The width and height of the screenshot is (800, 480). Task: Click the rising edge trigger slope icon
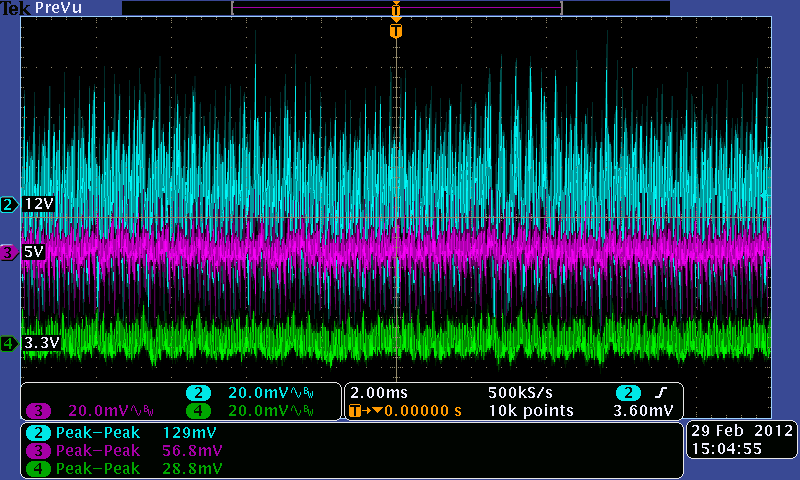click(x=661, y=393)
